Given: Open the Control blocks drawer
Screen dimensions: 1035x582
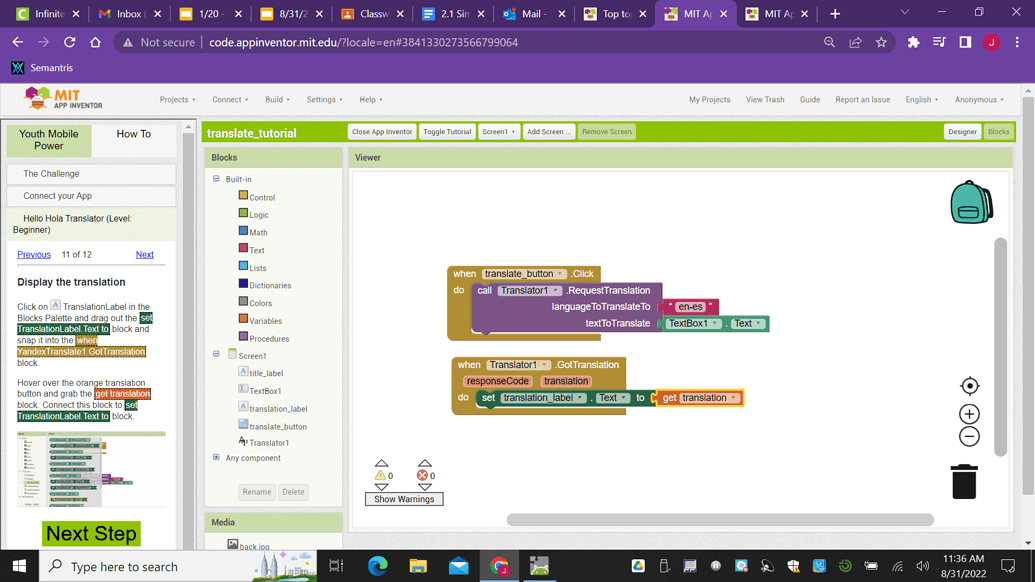Looking at the screenshot, I should [x=261, y=197].
